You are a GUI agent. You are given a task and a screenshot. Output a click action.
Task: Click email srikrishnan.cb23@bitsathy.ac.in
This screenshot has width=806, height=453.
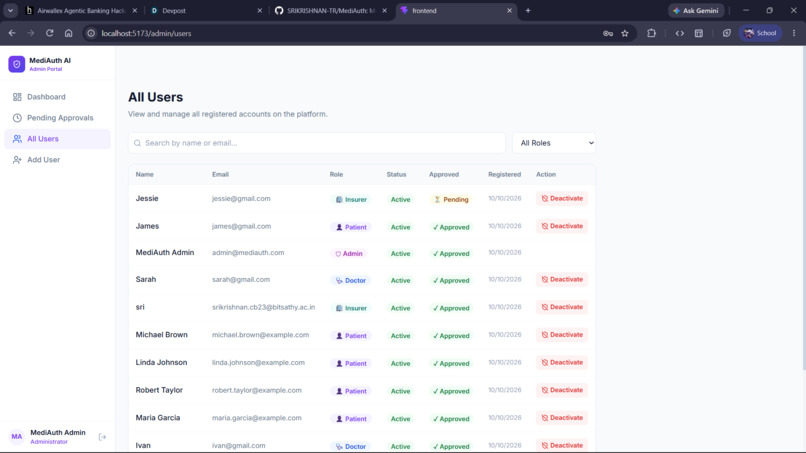(x=263, y=307)
